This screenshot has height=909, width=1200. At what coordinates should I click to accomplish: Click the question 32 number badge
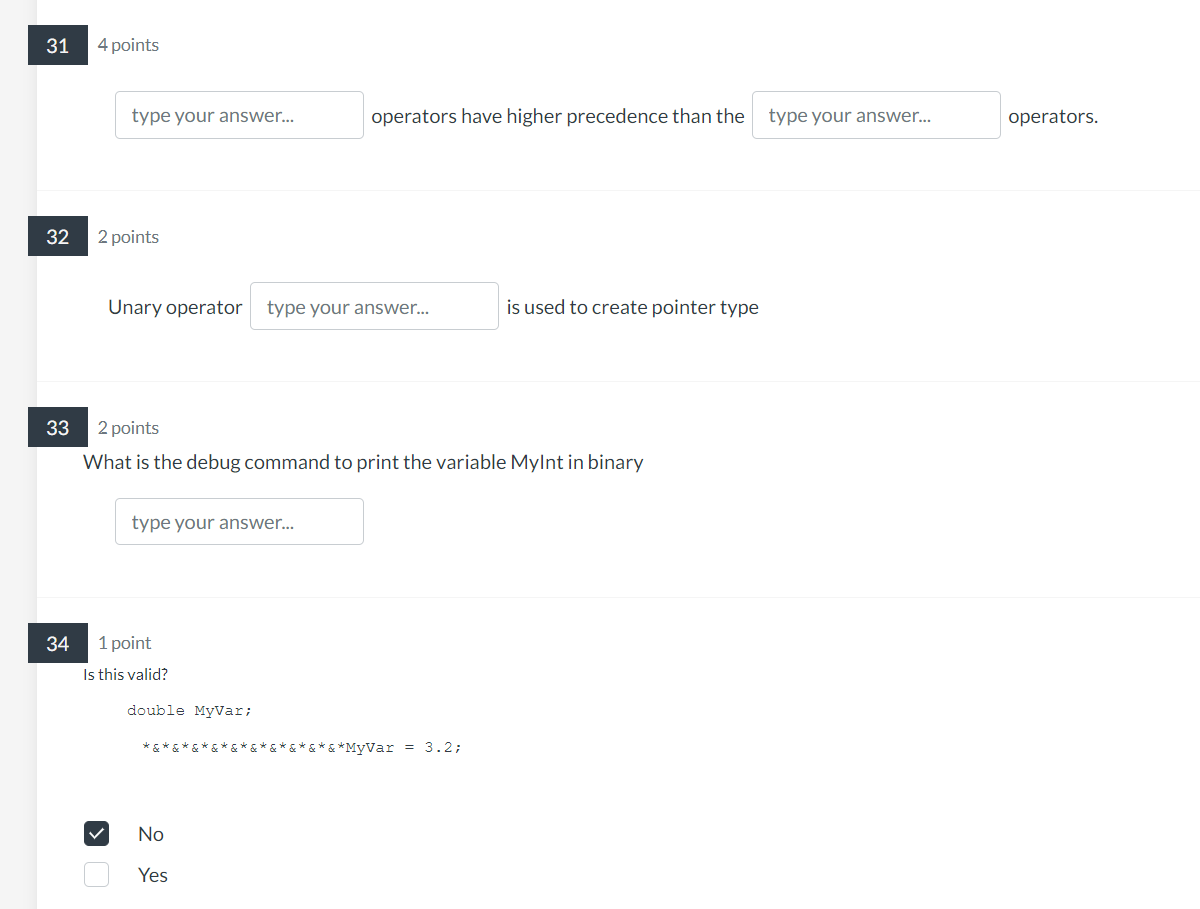(57, 236)
